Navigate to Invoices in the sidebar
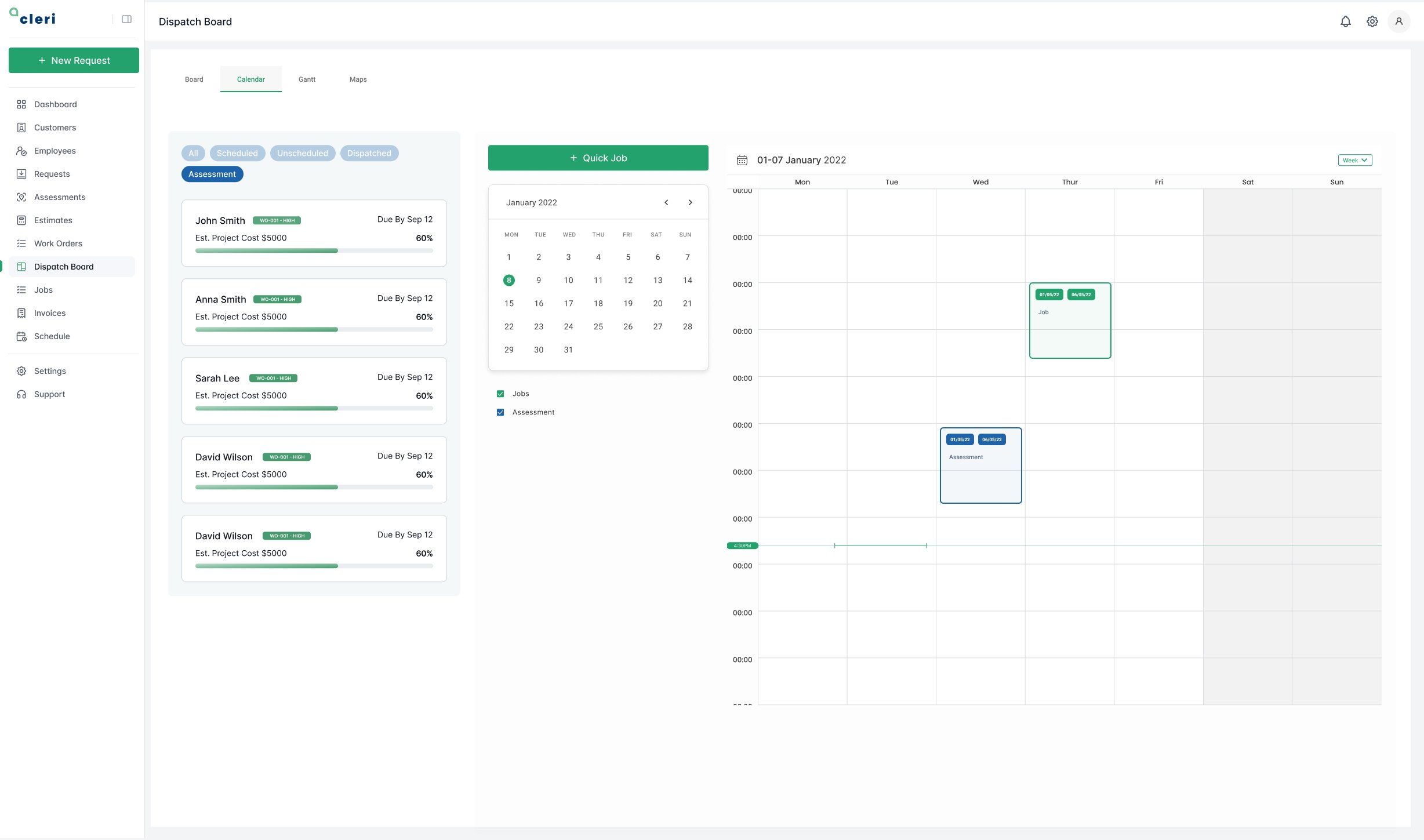The width and height of the screenshot is (1424, 840). [x=49, y=312]
